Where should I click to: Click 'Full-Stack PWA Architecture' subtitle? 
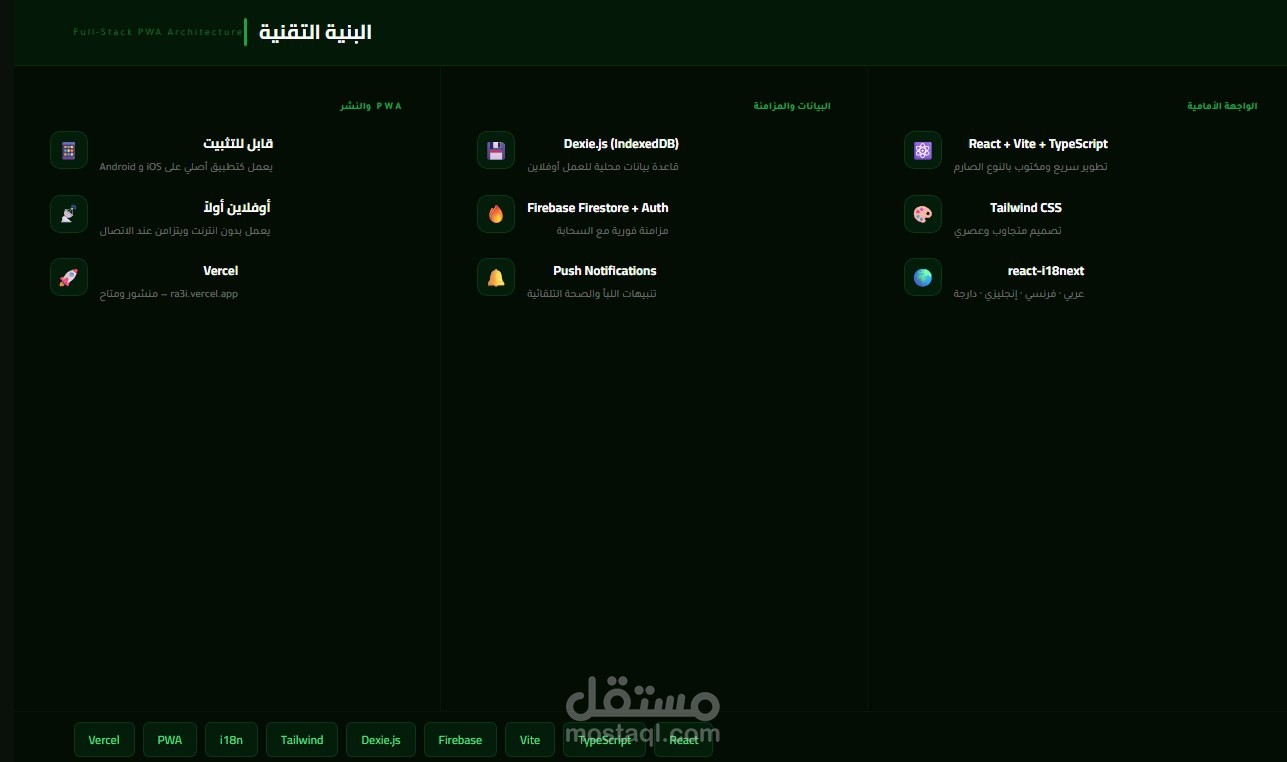[158, 32]
